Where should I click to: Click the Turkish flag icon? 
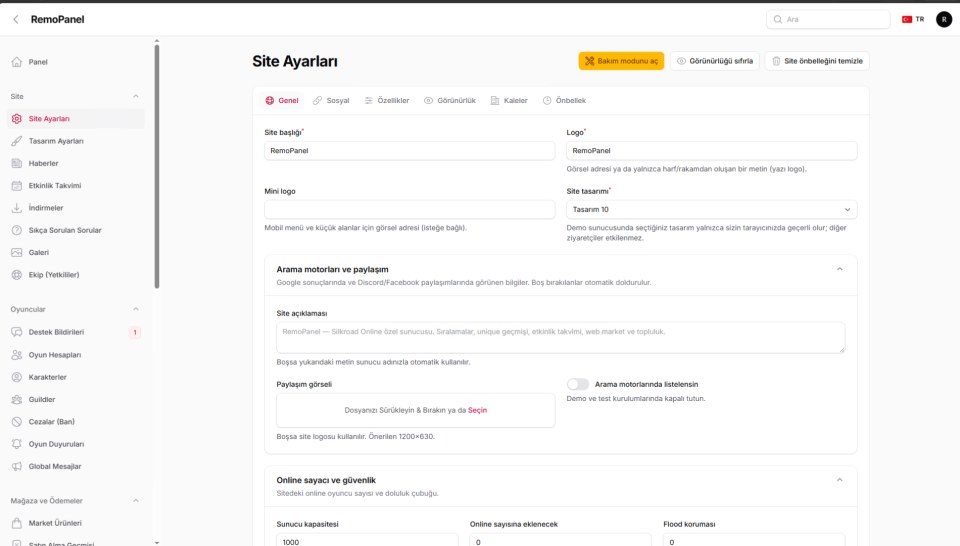pyautogui.click(x=907, y=20)
